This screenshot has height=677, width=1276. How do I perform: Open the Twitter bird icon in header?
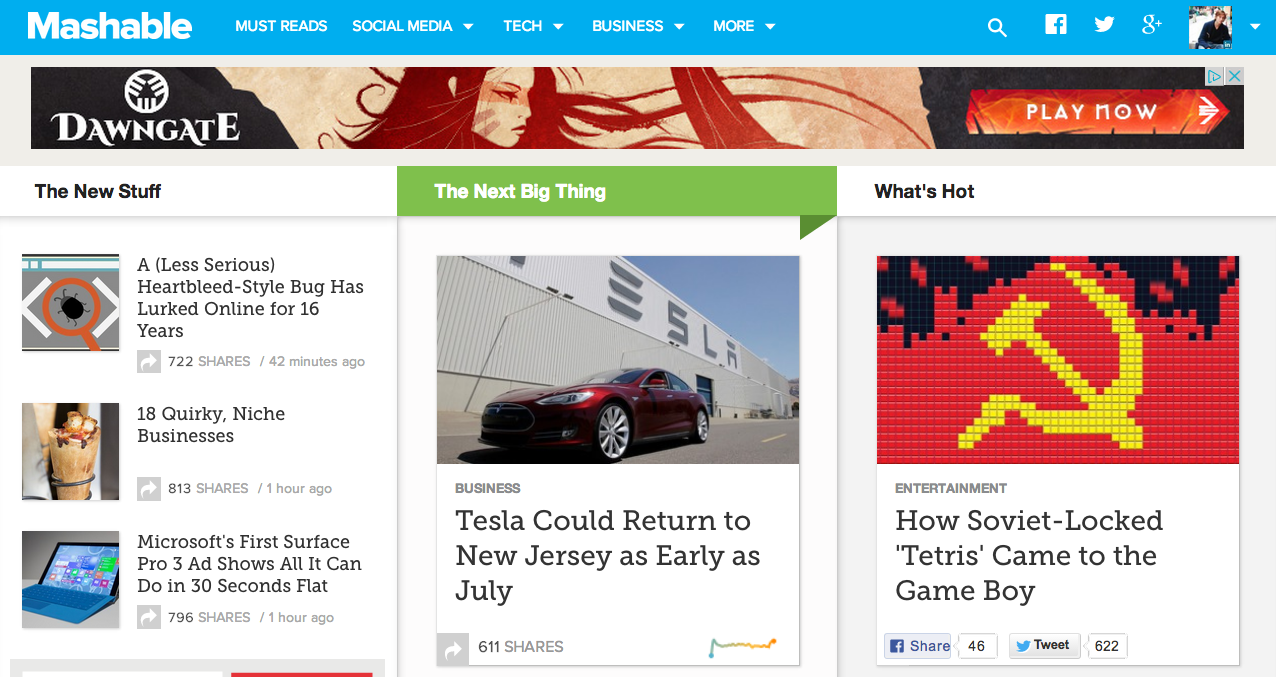point(1104,24)
